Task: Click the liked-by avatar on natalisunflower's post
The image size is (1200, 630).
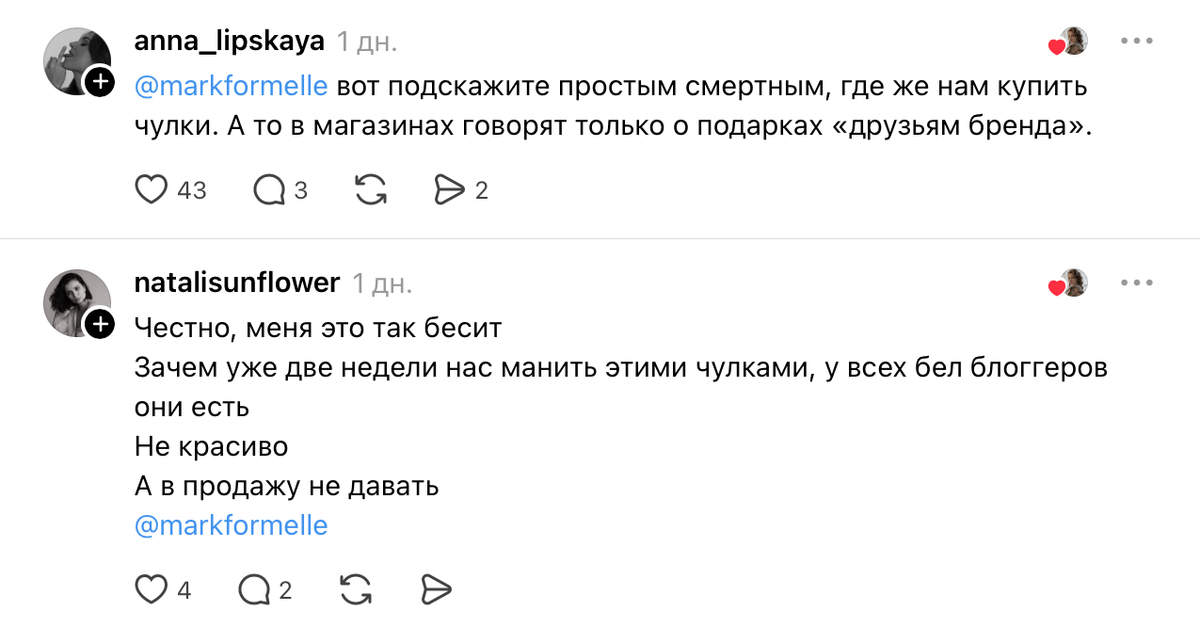Action: pyautogui.click(x=1071, y=284)
